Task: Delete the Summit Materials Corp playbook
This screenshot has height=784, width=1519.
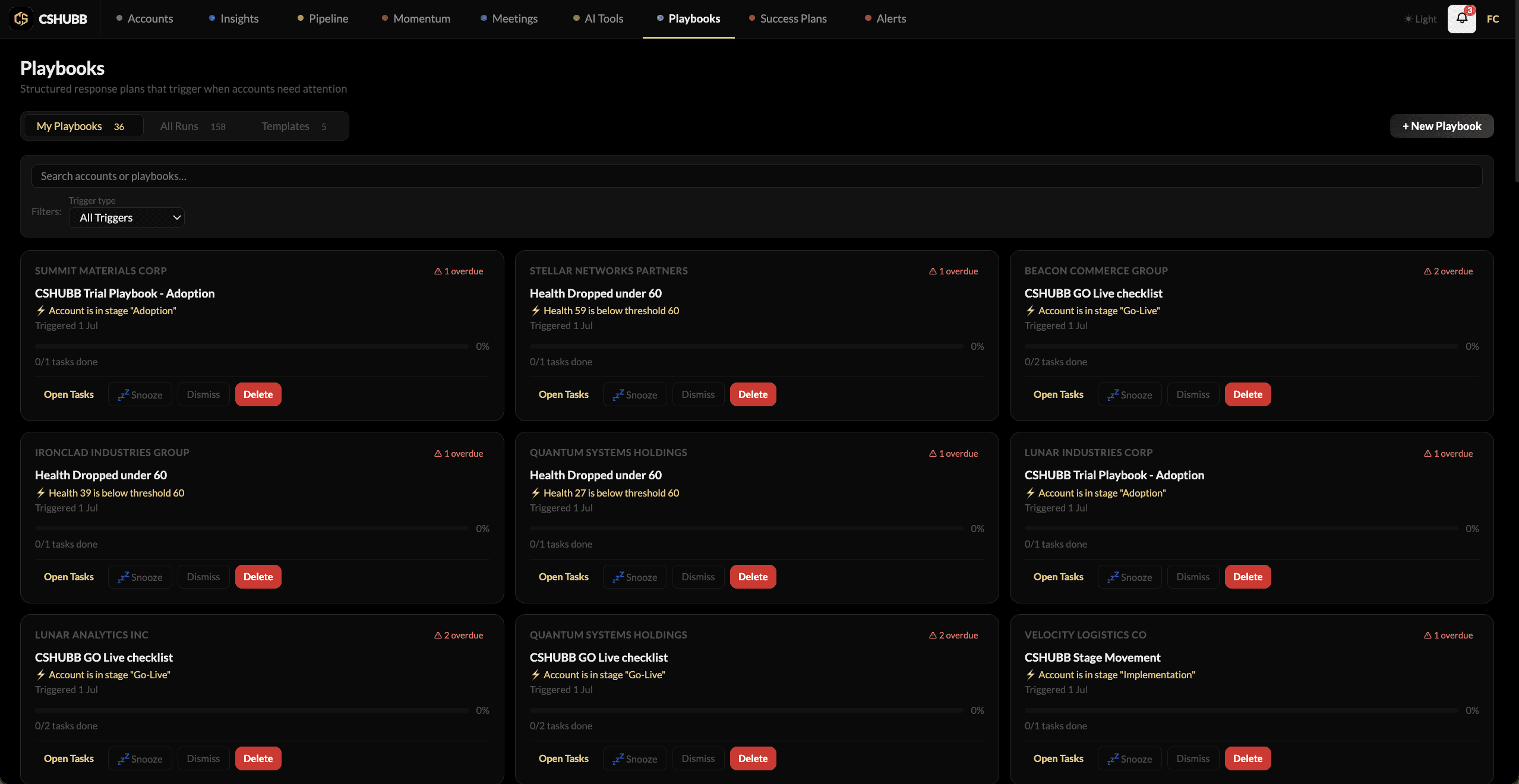Action: pos(258,395)
